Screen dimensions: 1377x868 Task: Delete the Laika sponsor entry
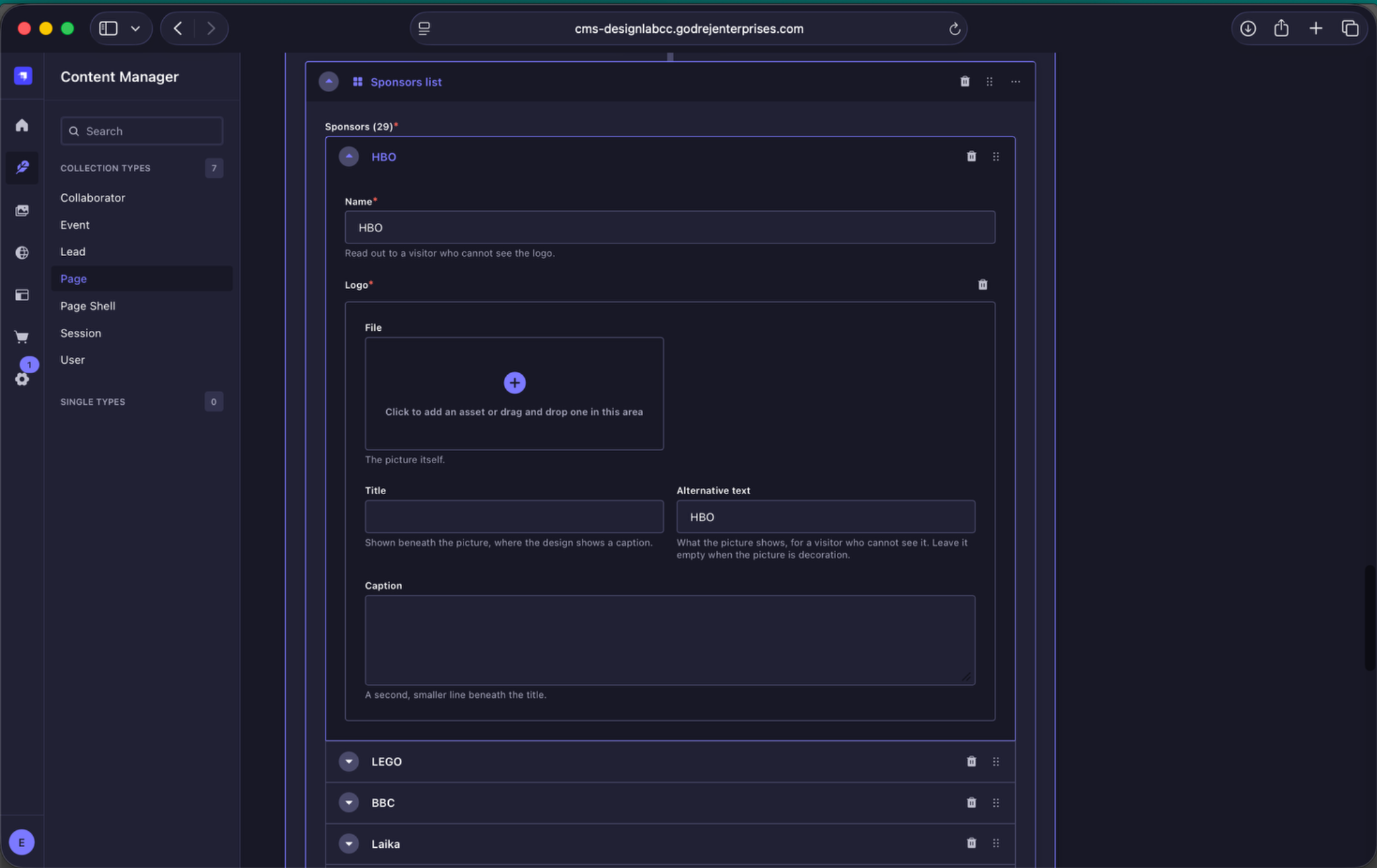971,843
